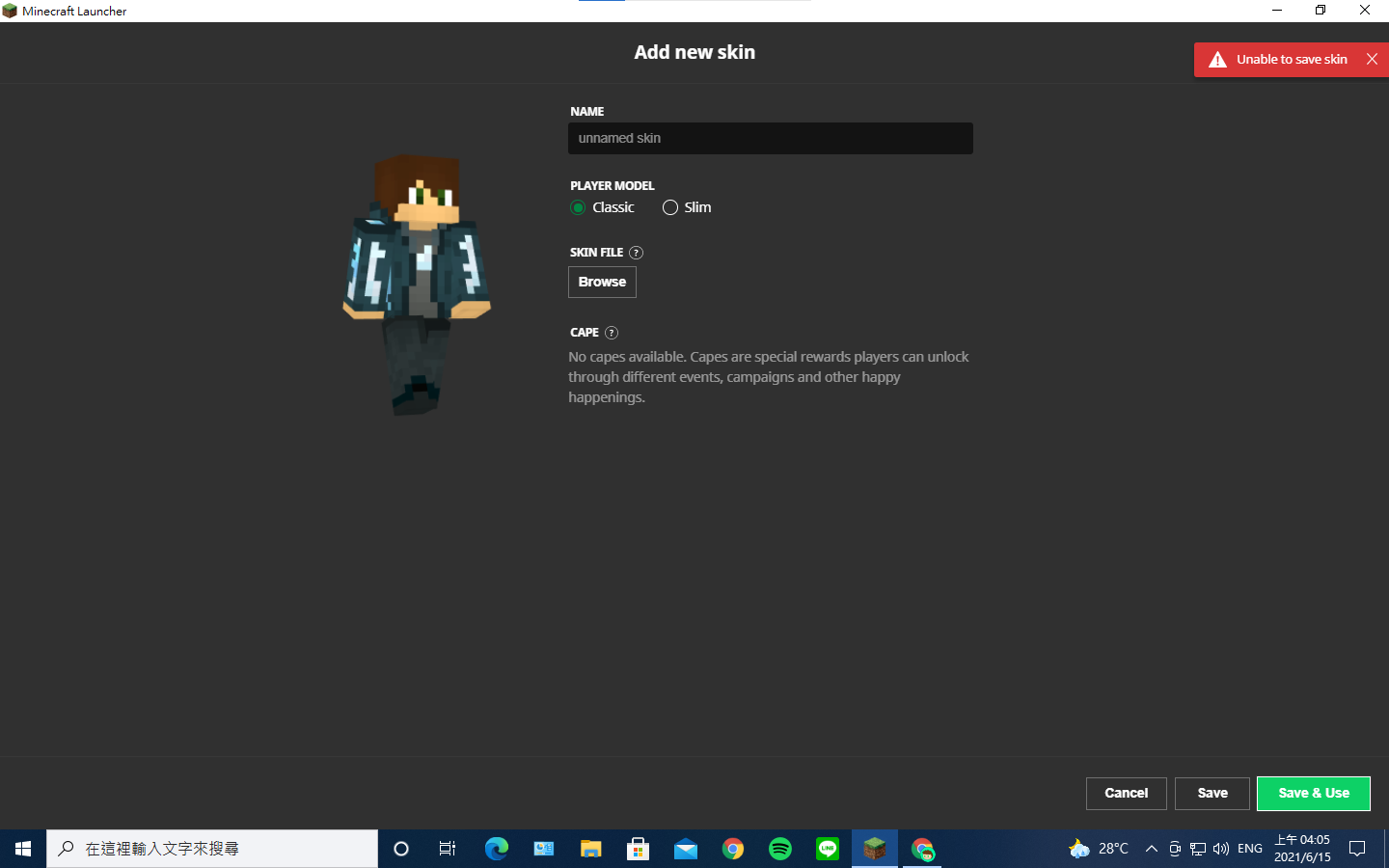The height and width of the screenshot is (868, 1389).
Task: Browse for a skin file
Action: (x=602, y=282)
